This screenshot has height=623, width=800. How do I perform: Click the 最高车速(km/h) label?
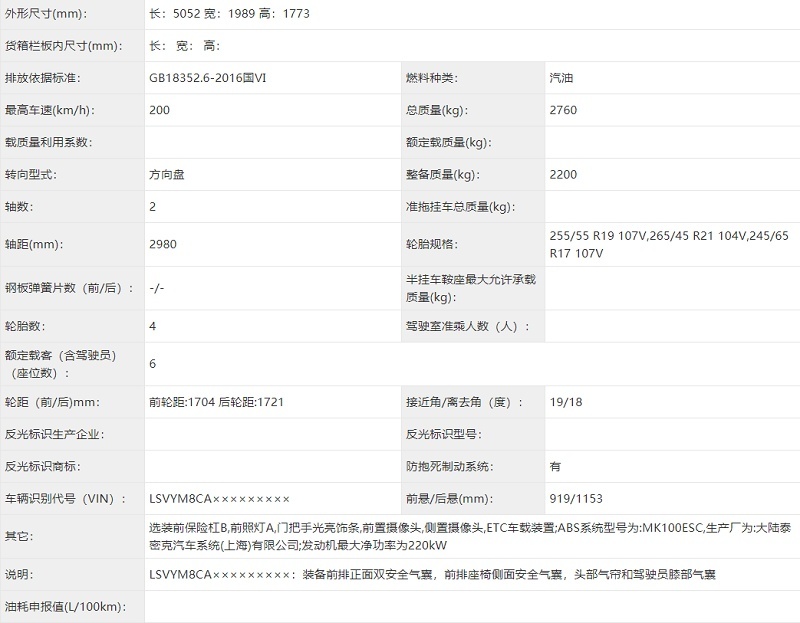click(50, 110)
